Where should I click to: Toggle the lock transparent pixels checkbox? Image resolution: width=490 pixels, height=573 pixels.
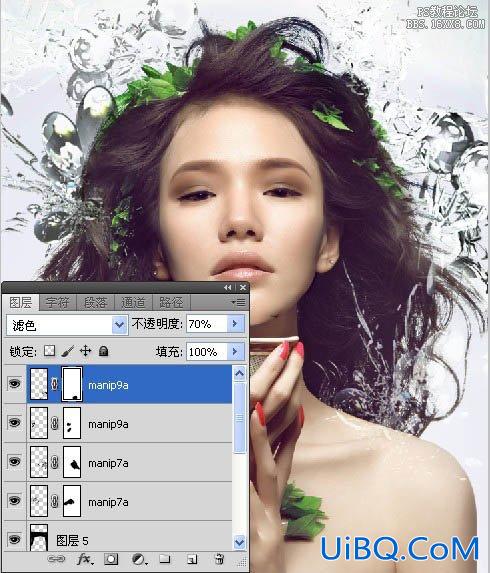point(49,351)
